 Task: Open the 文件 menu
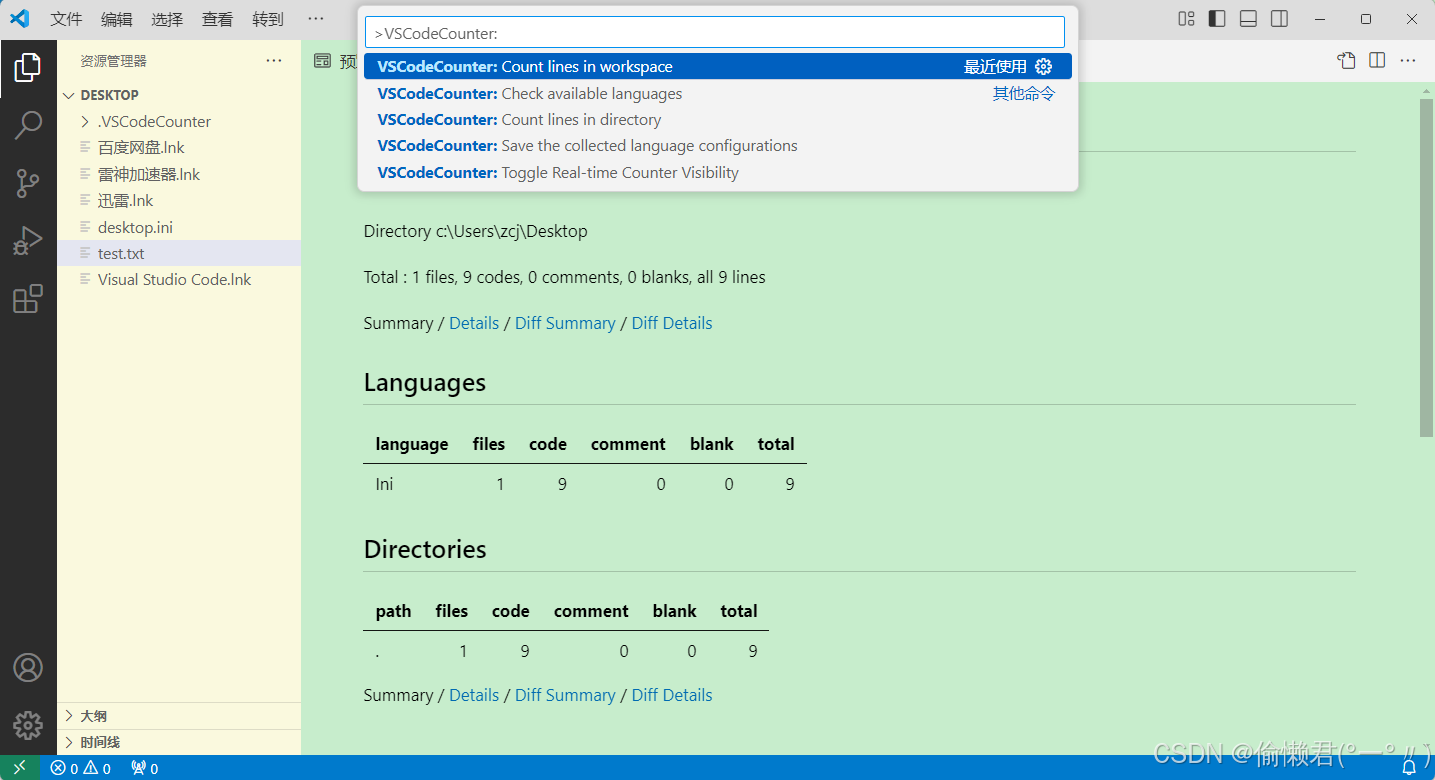click(67, 19)
